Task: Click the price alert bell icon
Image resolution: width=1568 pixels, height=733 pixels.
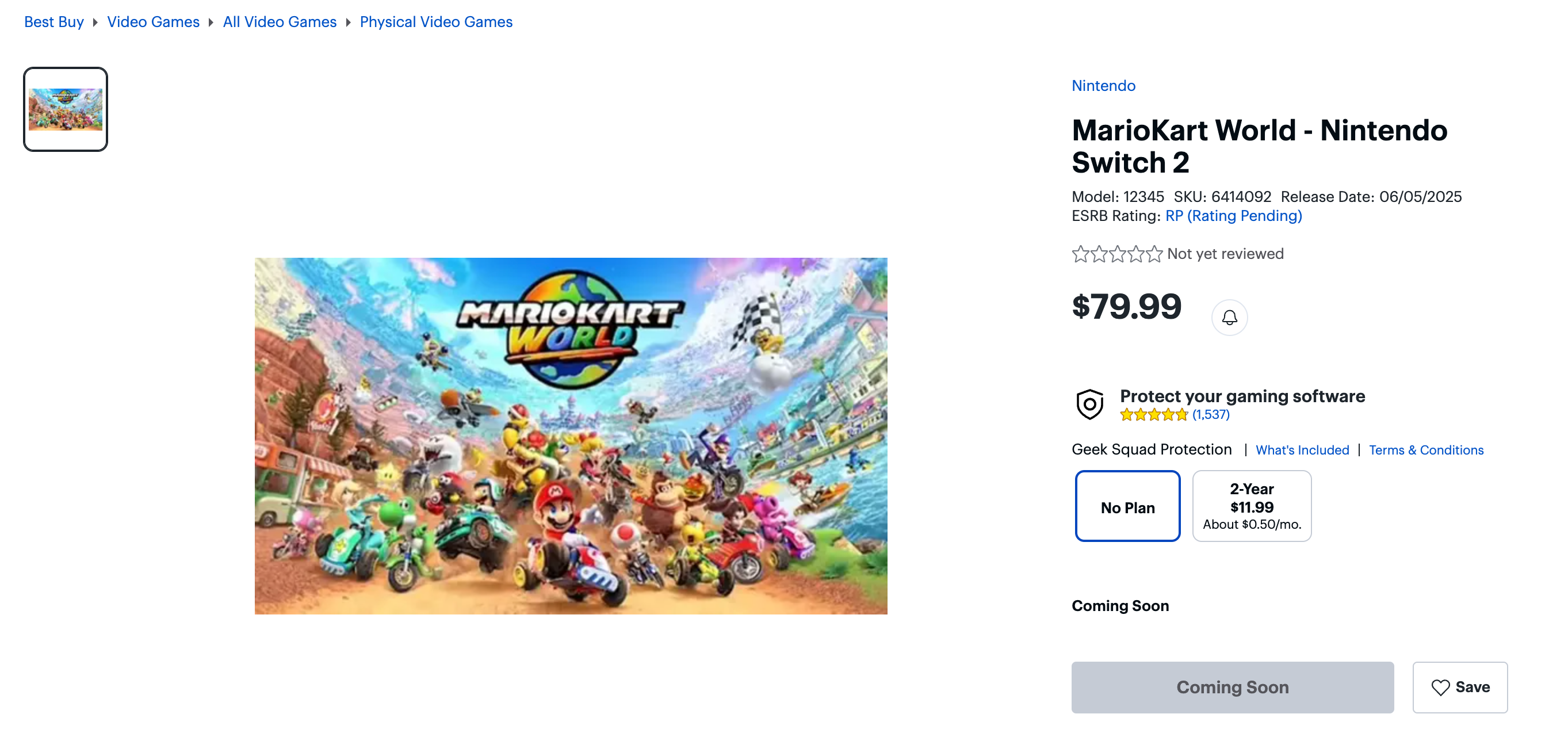Action: tap(1229, 317)
